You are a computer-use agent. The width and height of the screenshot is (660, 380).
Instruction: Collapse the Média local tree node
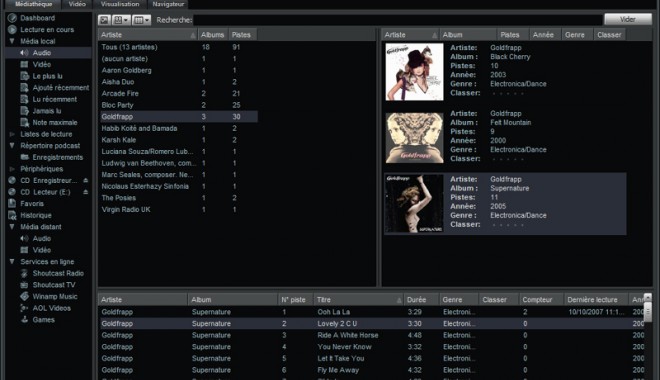tap(12, 41)
